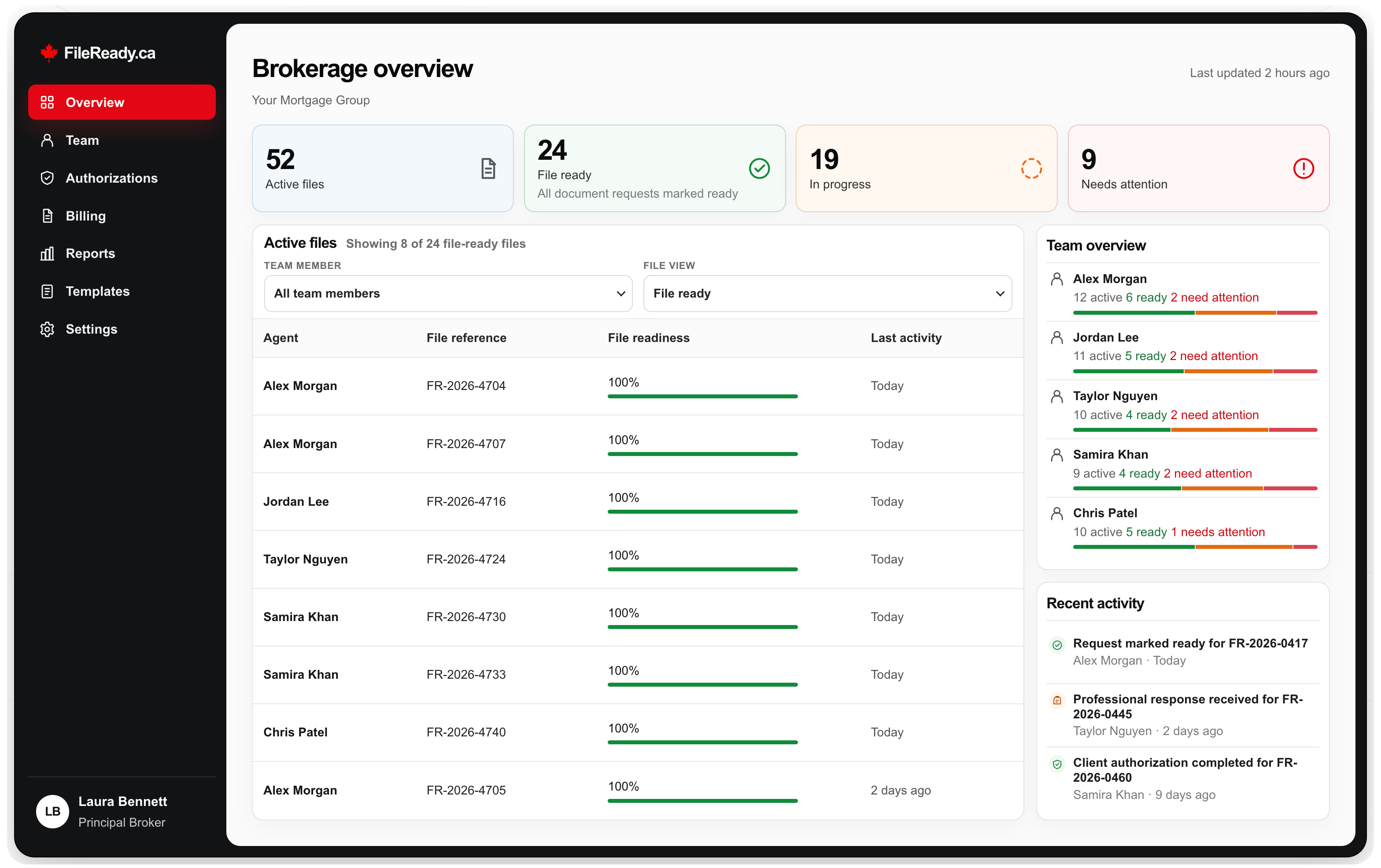Click the person icon beside Chris Patel in Team overview

pos(1057,513)
